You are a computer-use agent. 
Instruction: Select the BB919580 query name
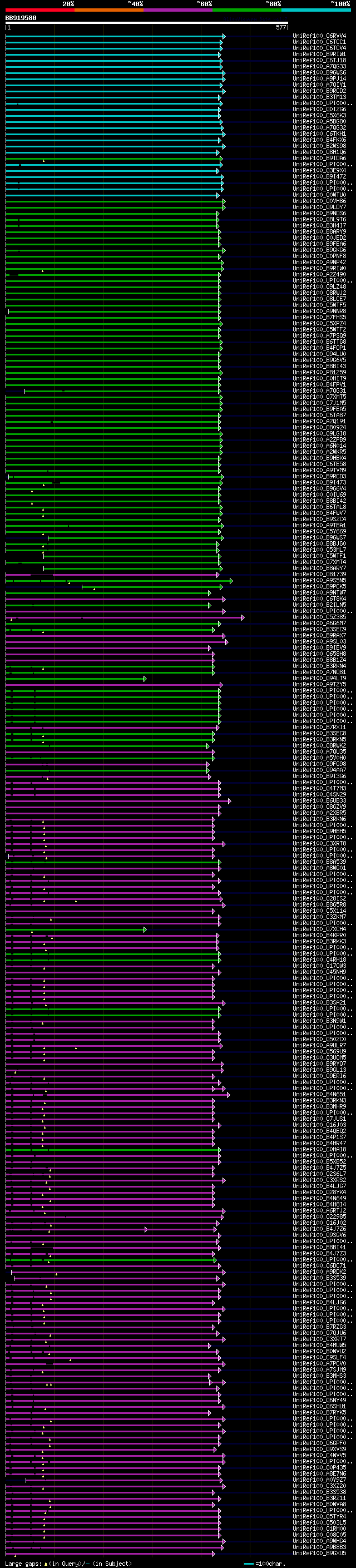[x=21, y=18]
